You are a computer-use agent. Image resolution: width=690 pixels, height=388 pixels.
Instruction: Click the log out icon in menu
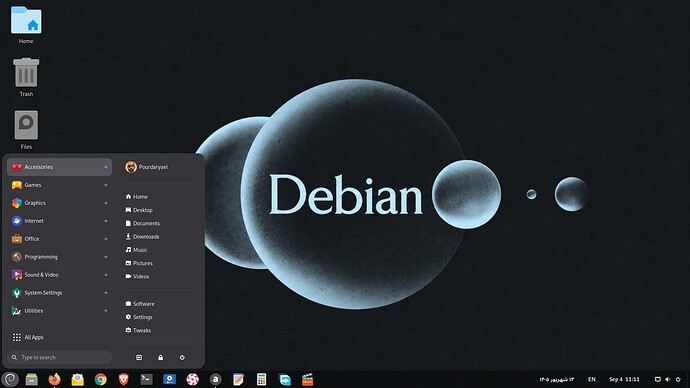(139, 358)
